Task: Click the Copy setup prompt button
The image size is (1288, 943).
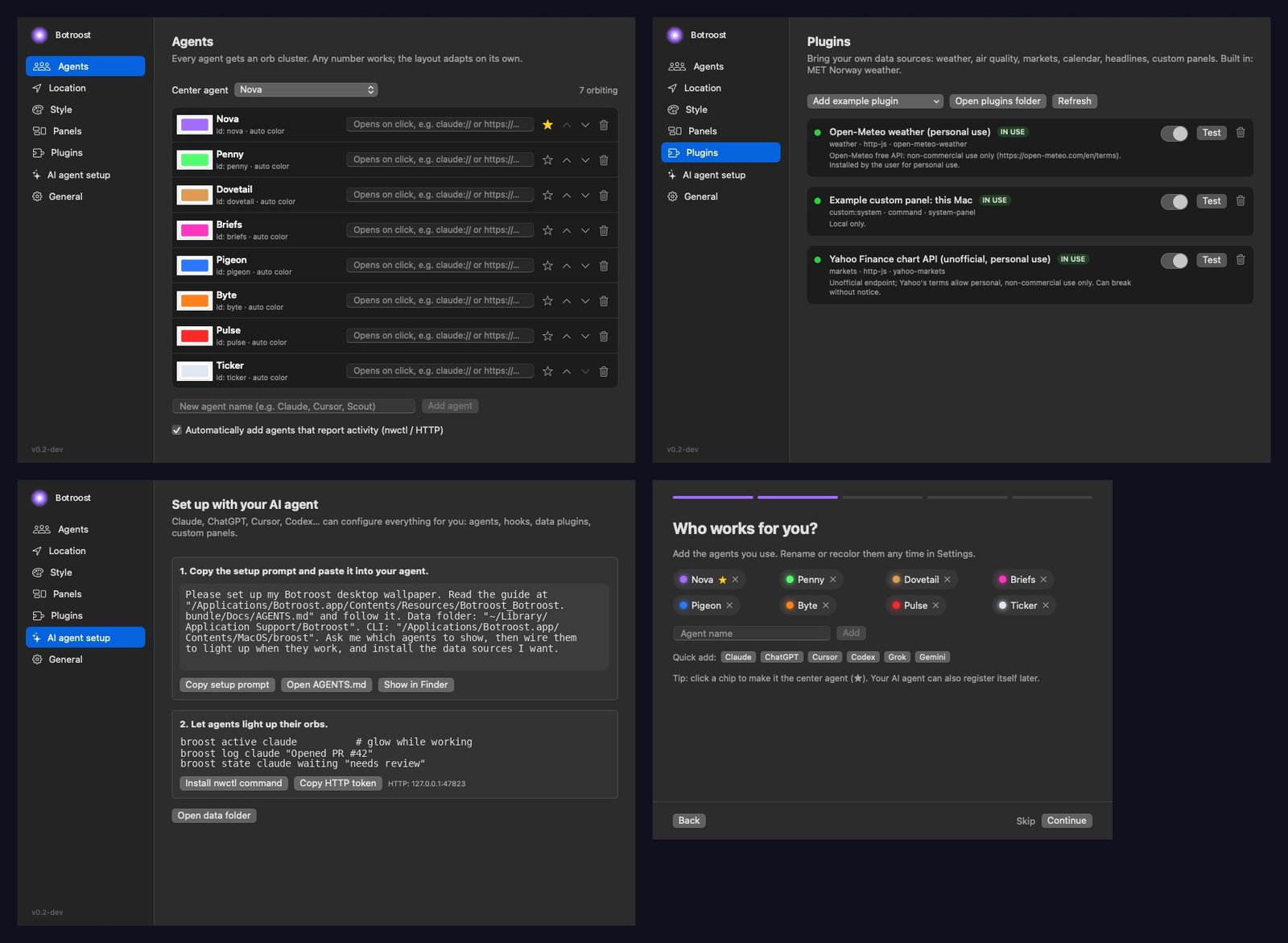Action: pos(227,685)
